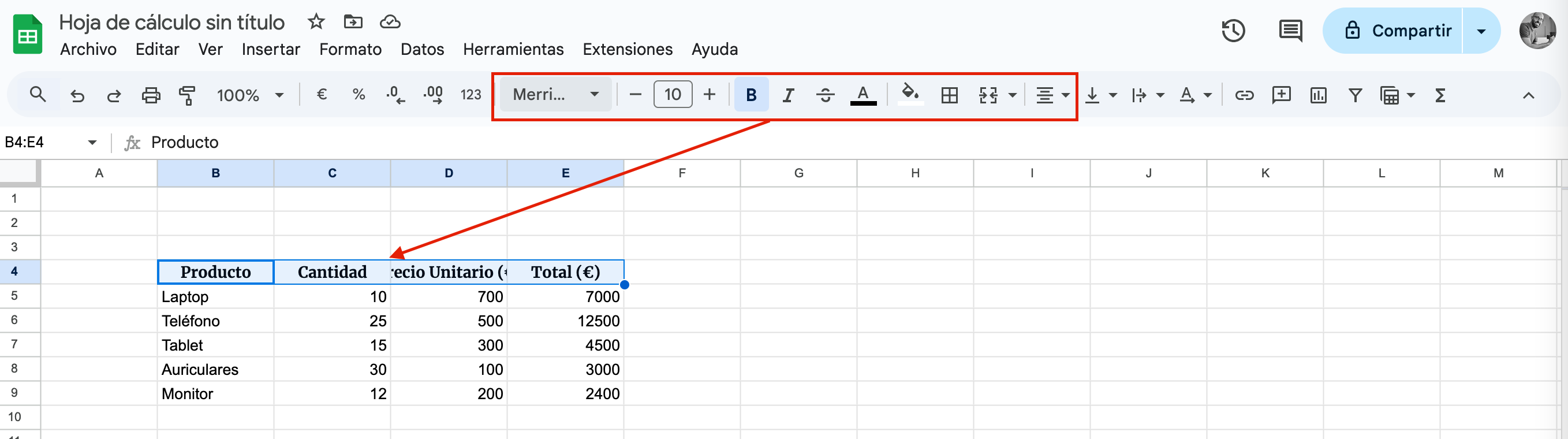Screen dimensions: 1568x439
Task: Open the Extensiones menu
Action: [x=627, y=49]
